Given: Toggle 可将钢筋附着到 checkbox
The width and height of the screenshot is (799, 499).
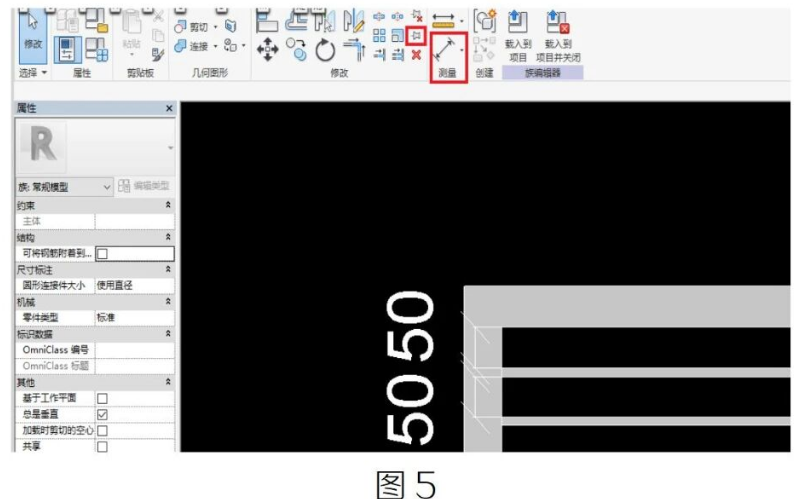Looking at the screenshot, I should pyautogui.click(x=102, y=253).
